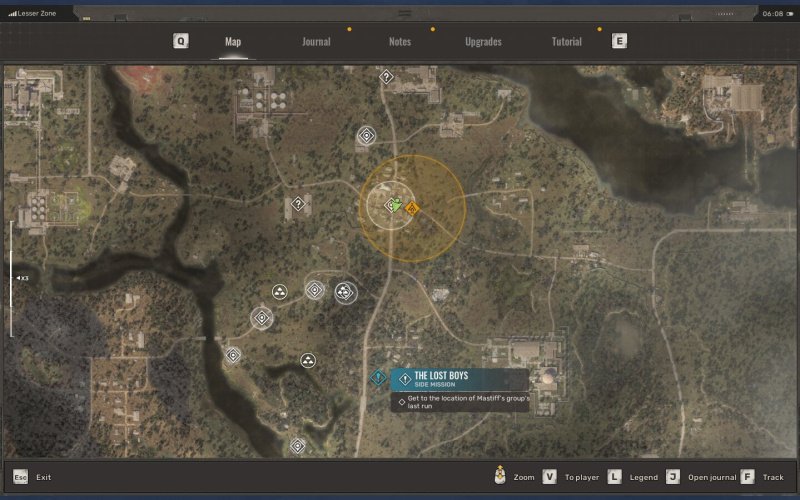This screenshot has width=800, height=500.
Task: Open the Journal tab
Action: pyautogui.click(x=316, y=42)
